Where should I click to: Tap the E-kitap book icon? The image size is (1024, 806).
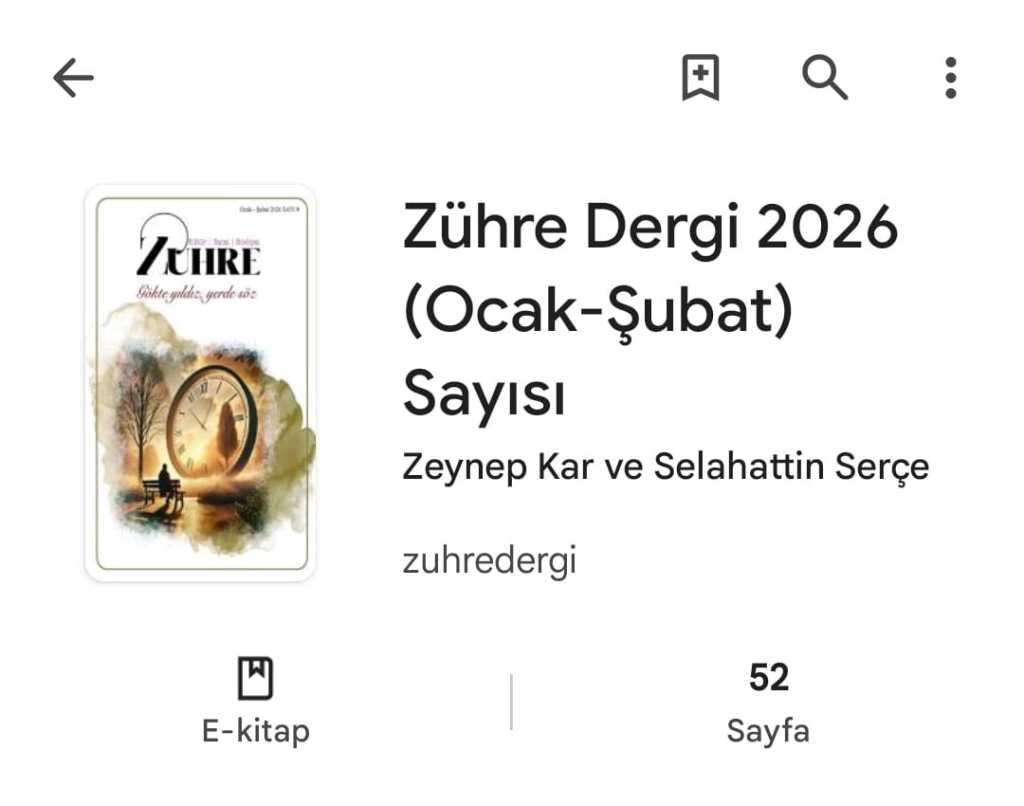(x=255, y=678)
